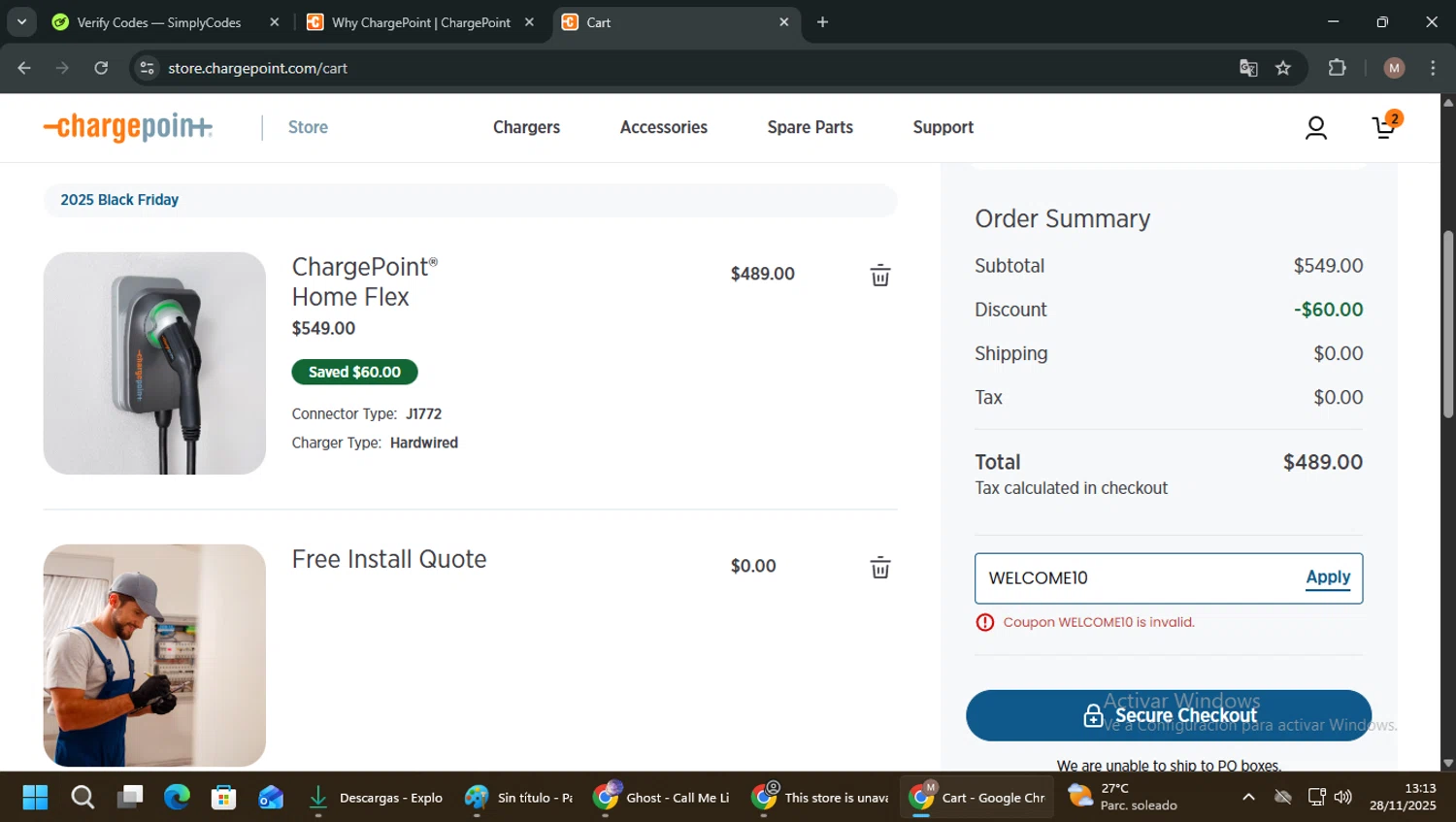Click the Secure Checkout button
This screenshot has height=822, width=1456.
(1169, 715)
